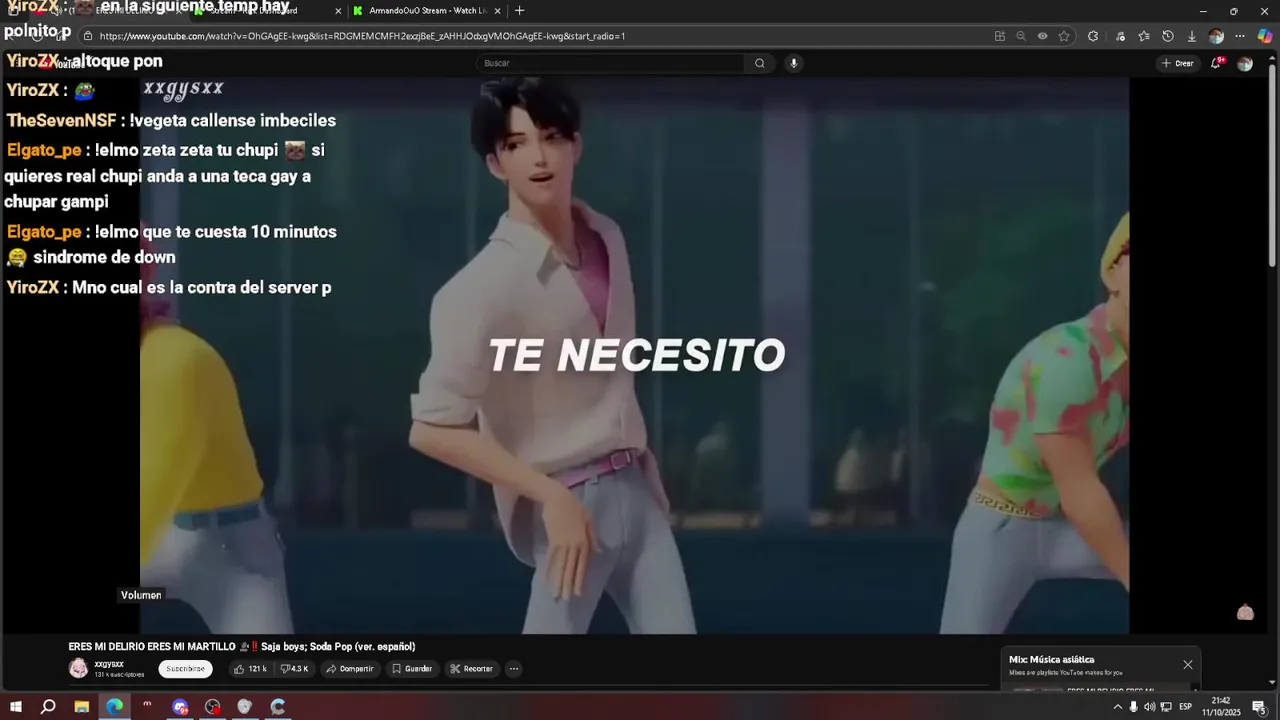Click the Compartir share button
1280x720 pixels.
349,669
